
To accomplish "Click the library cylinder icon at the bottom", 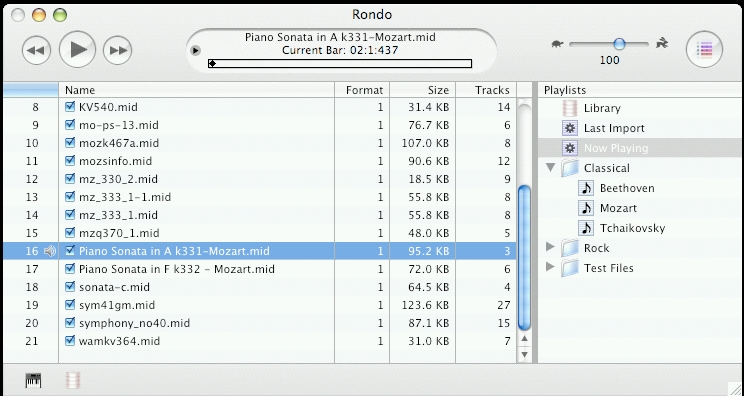I will tap(73, 380).
